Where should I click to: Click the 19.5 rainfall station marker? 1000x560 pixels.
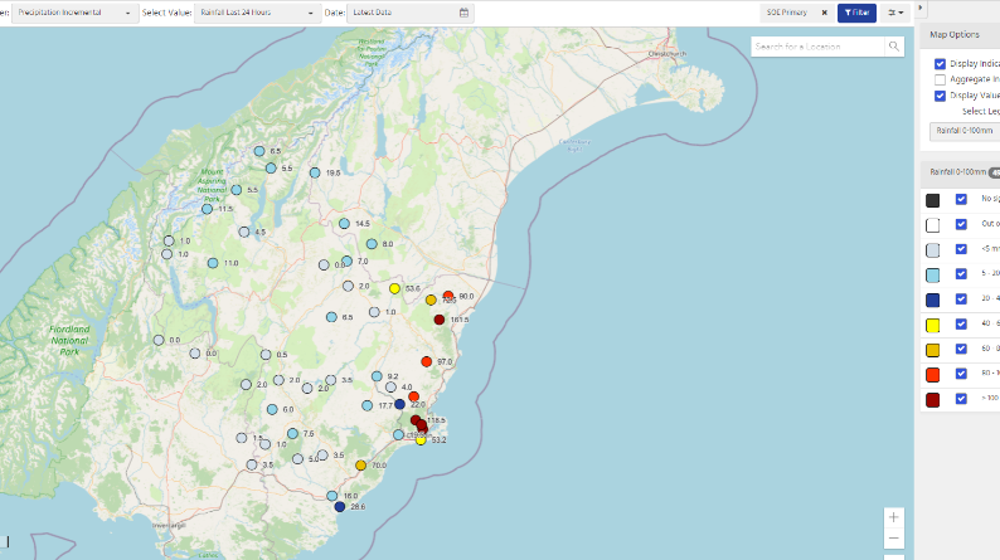[x=315, y=173]
